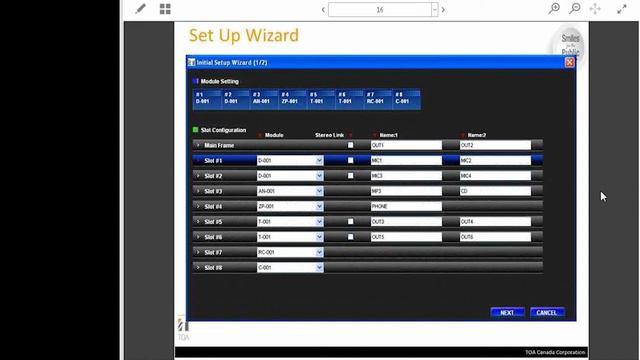Viewport: 640px width, 360px height.
Task: Expand the Slot #8 row arrow
Action: point(198,267)
